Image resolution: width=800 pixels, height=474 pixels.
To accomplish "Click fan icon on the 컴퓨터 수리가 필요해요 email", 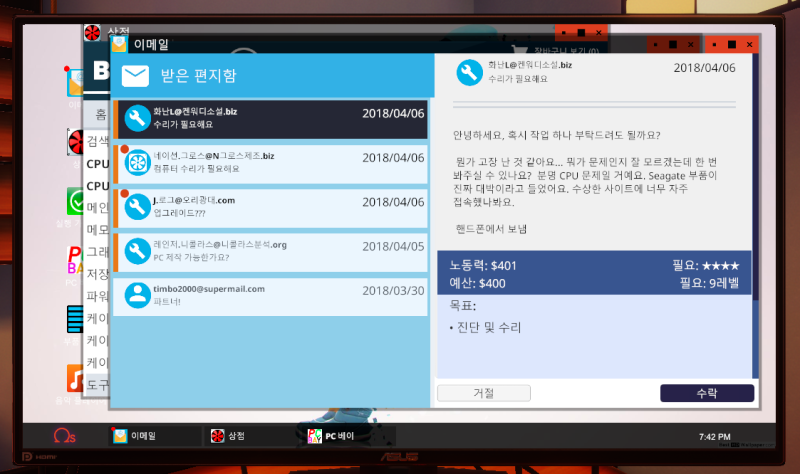I will click(x=137, y=163).
